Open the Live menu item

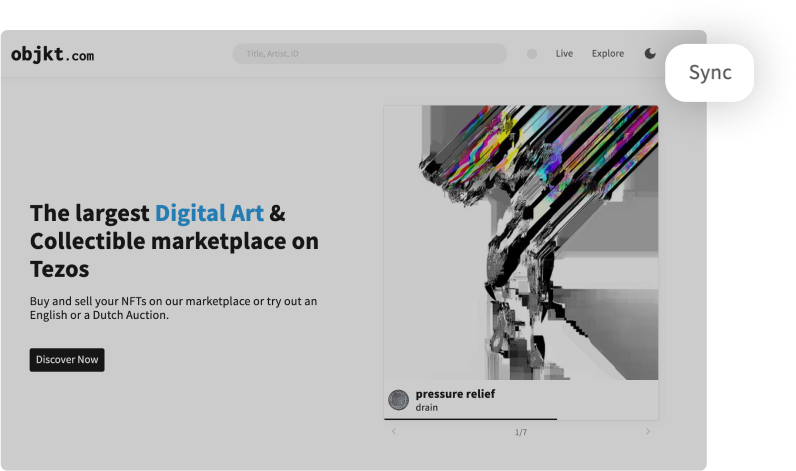pos(564,54)
